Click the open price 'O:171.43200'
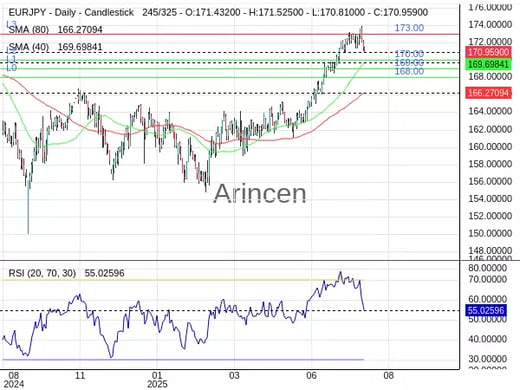 tap(210, 13)
